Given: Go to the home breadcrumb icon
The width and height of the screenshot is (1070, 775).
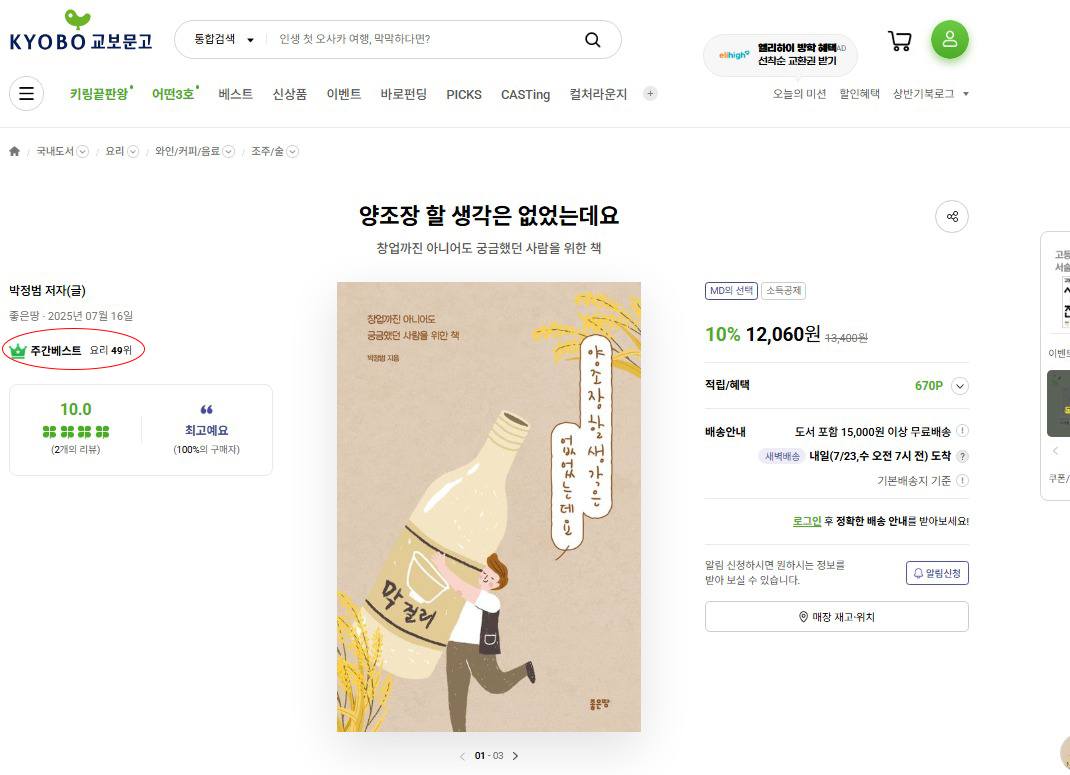Looking at the screenshot, I should 14,151.
